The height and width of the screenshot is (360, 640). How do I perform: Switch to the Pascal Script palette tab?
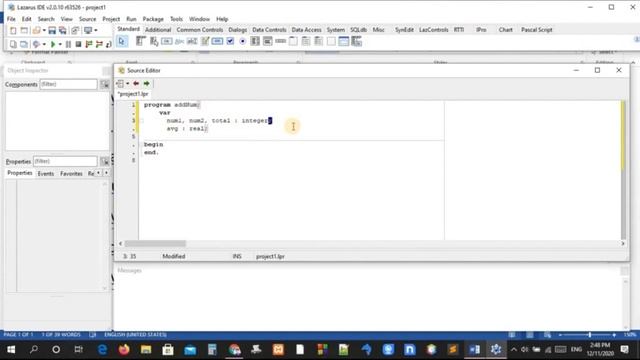click(536, 30)
